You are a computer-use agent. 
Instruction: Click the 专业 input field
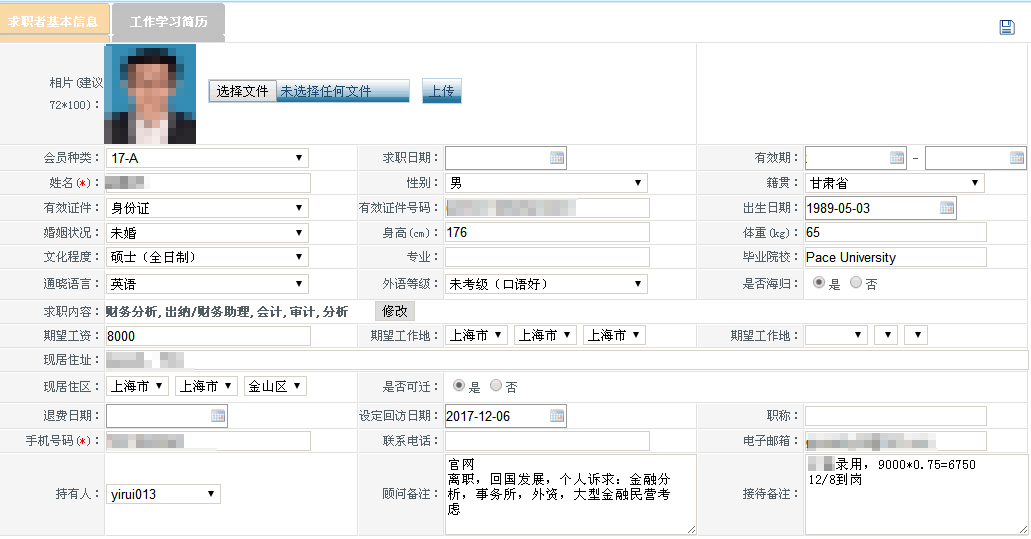(547, 257)
